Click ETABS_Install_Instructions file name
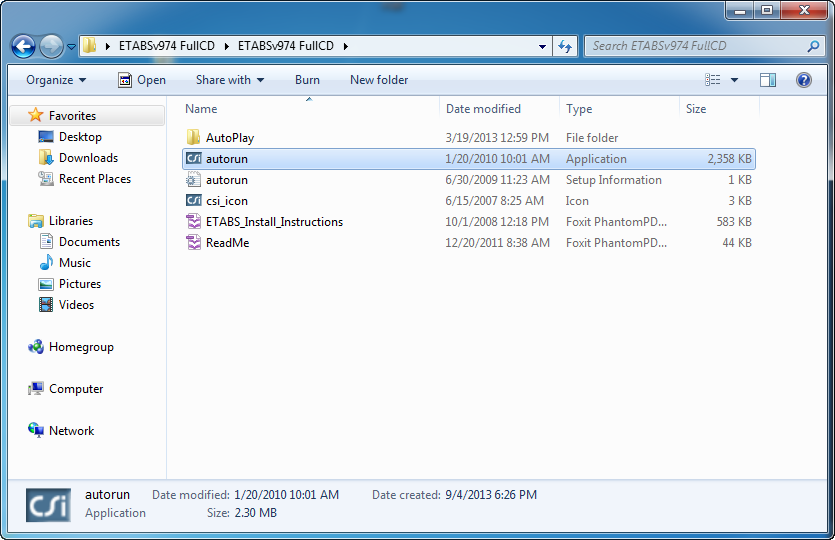835x540 pixels. tap(274, 222)
